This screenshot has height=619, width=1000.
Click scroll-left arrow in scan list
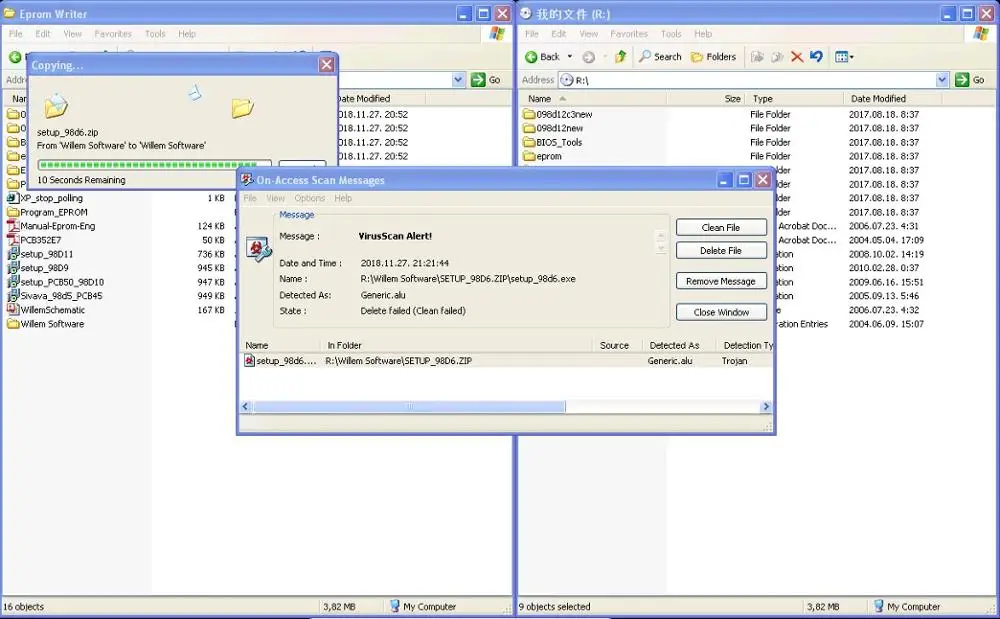pyautogui.click(x=246, y=407)
